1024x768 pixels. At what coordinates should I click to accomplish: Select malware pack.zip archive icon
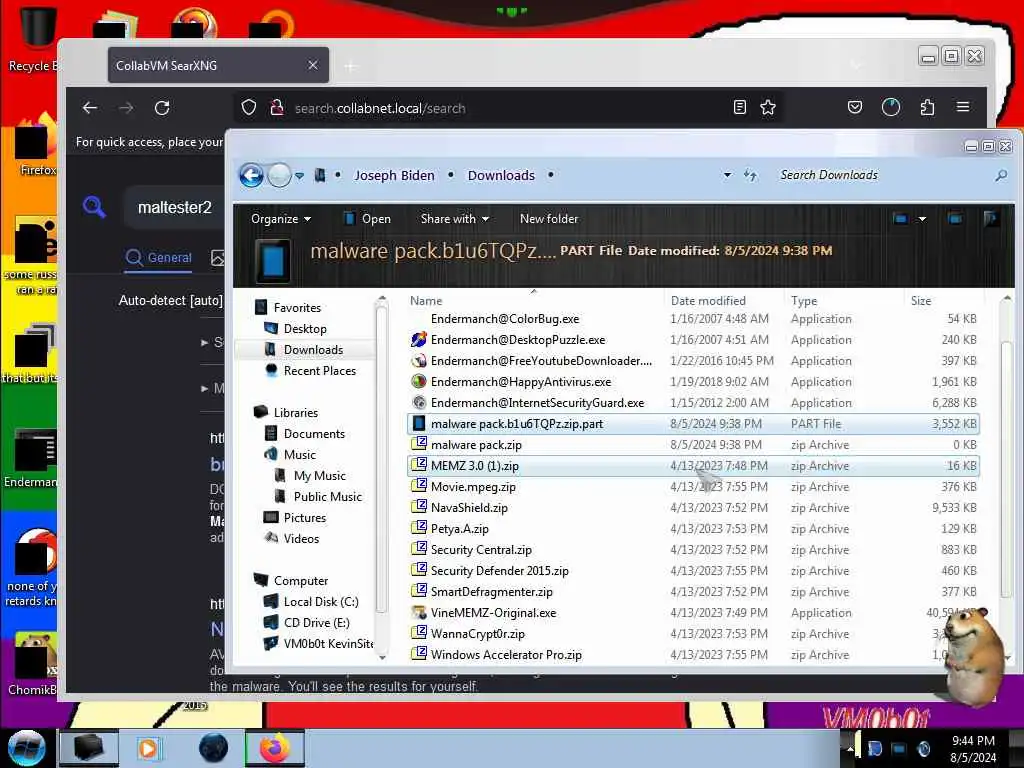point(419,445)
